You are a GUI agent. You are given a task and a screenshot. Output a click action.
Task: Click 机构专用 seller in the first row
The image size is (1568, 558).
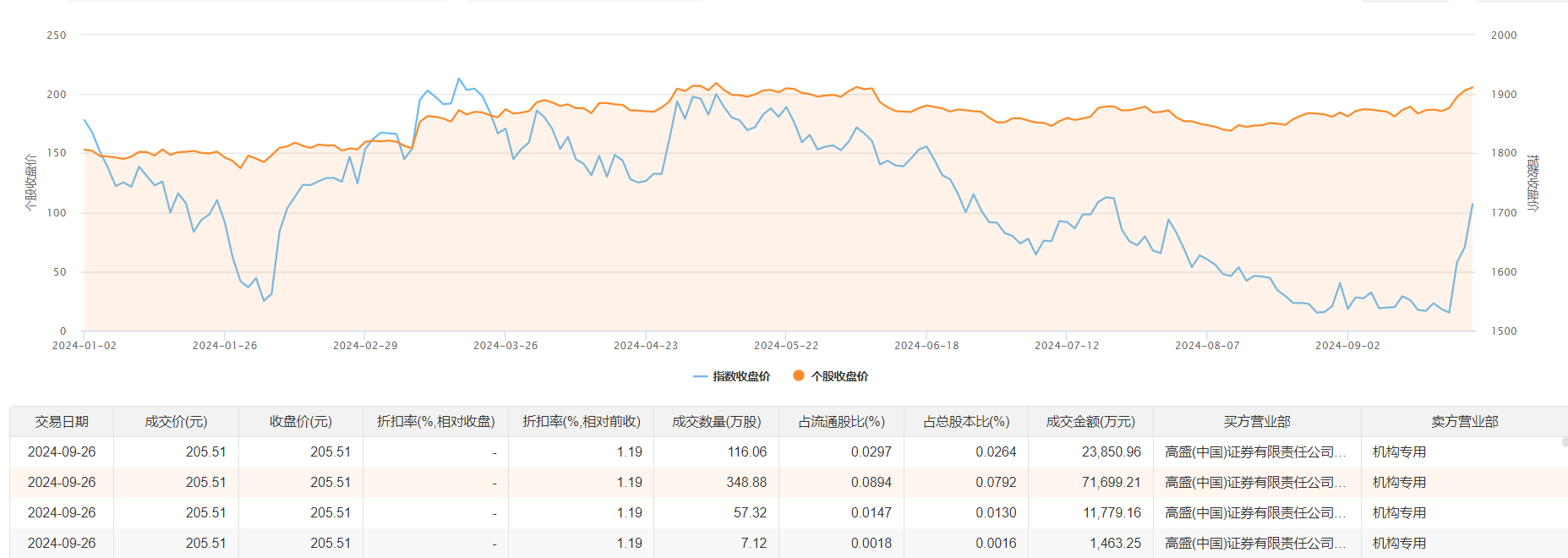tap(1399, 452)
